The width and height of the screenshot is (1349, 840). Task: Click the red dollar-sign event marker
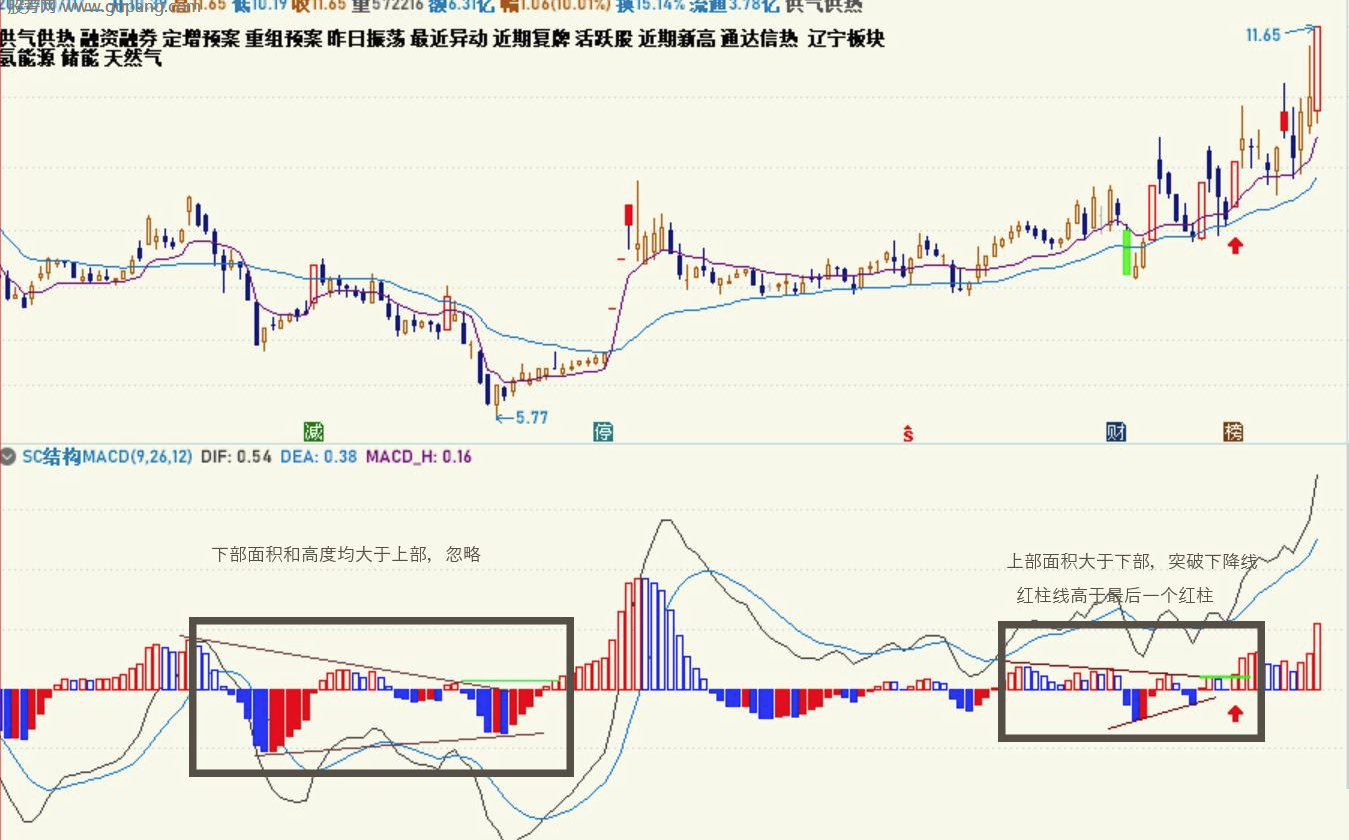coord(908,432)
